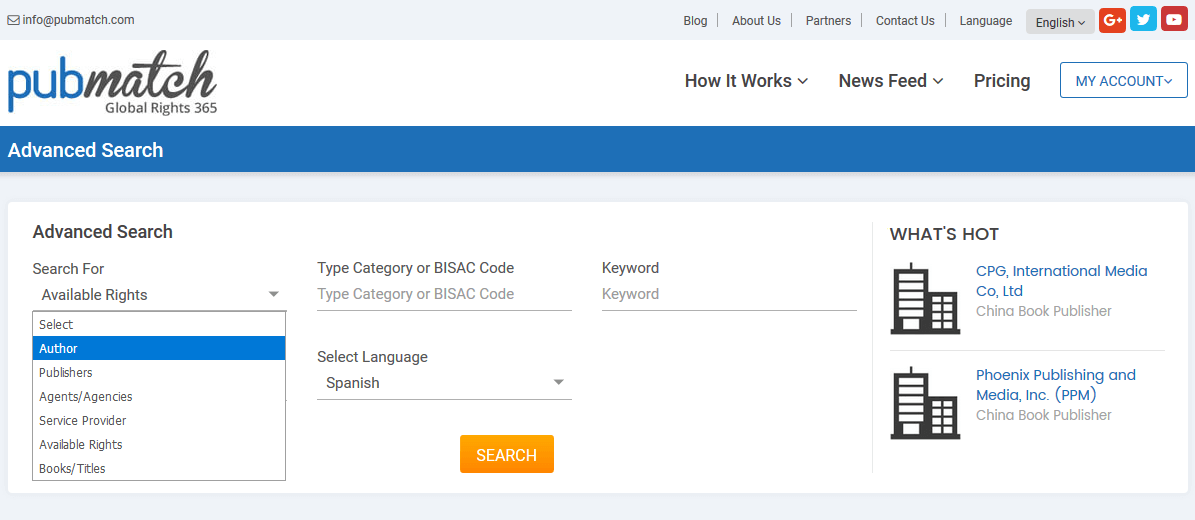Click the orange SEARCH button
The width and height of the screenshot is (1195, 520).
point(507,454)
